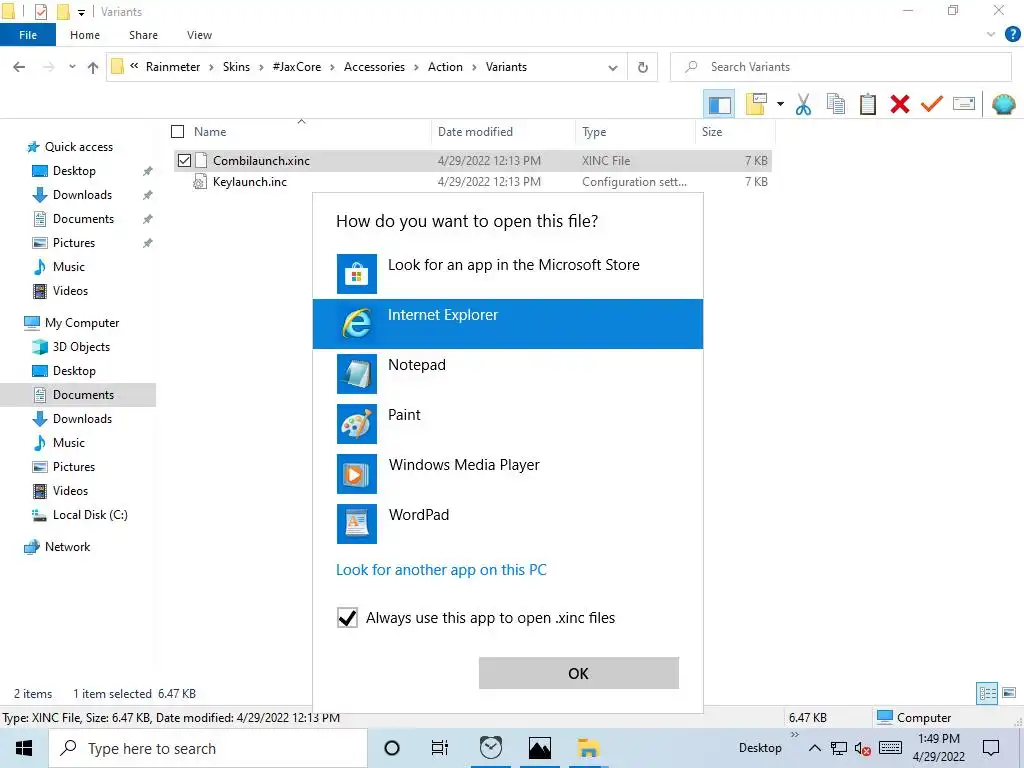Open the Windows Start button
Screen dimensions: 1024x768
(x=24, y=748)
